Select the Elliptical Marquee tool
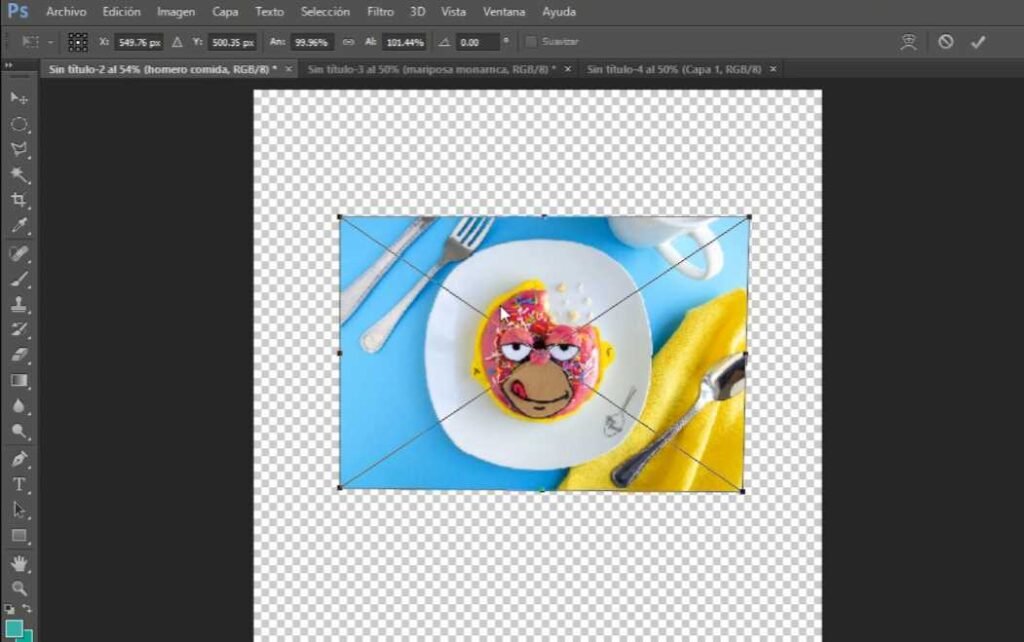The width and height of the screenshot is (1024, 642). tap(19, 124)
